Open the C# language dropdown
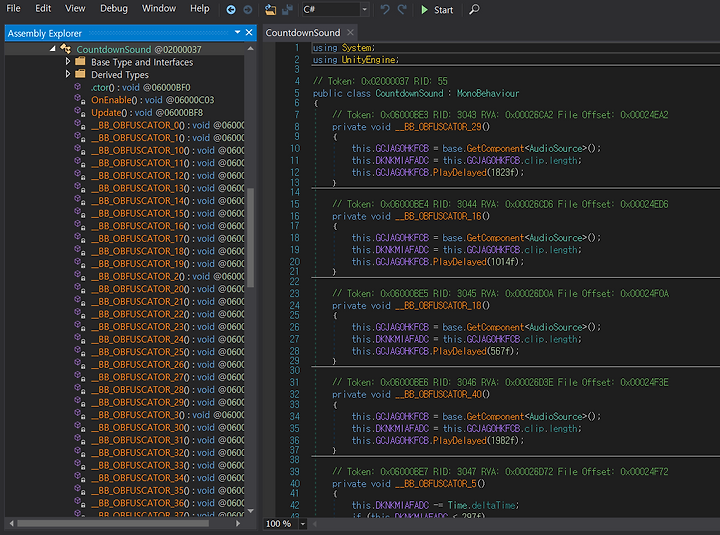The width and height of the screenshot is (720, 535). pyautogui.click(x=365, y=10)
